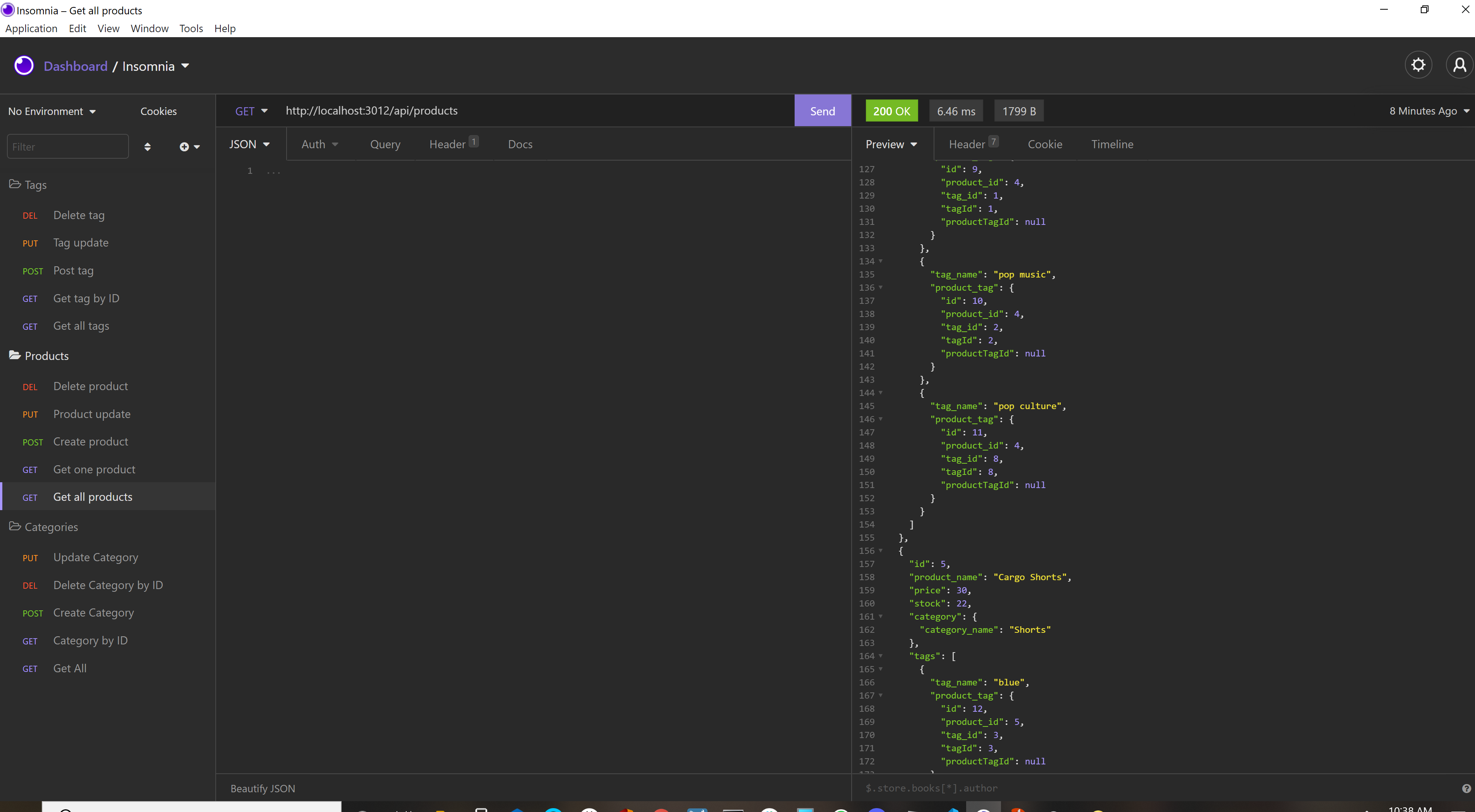Open the Window menu
Image resolution: width=1475 pixels, height=812 pixels.
149,29
